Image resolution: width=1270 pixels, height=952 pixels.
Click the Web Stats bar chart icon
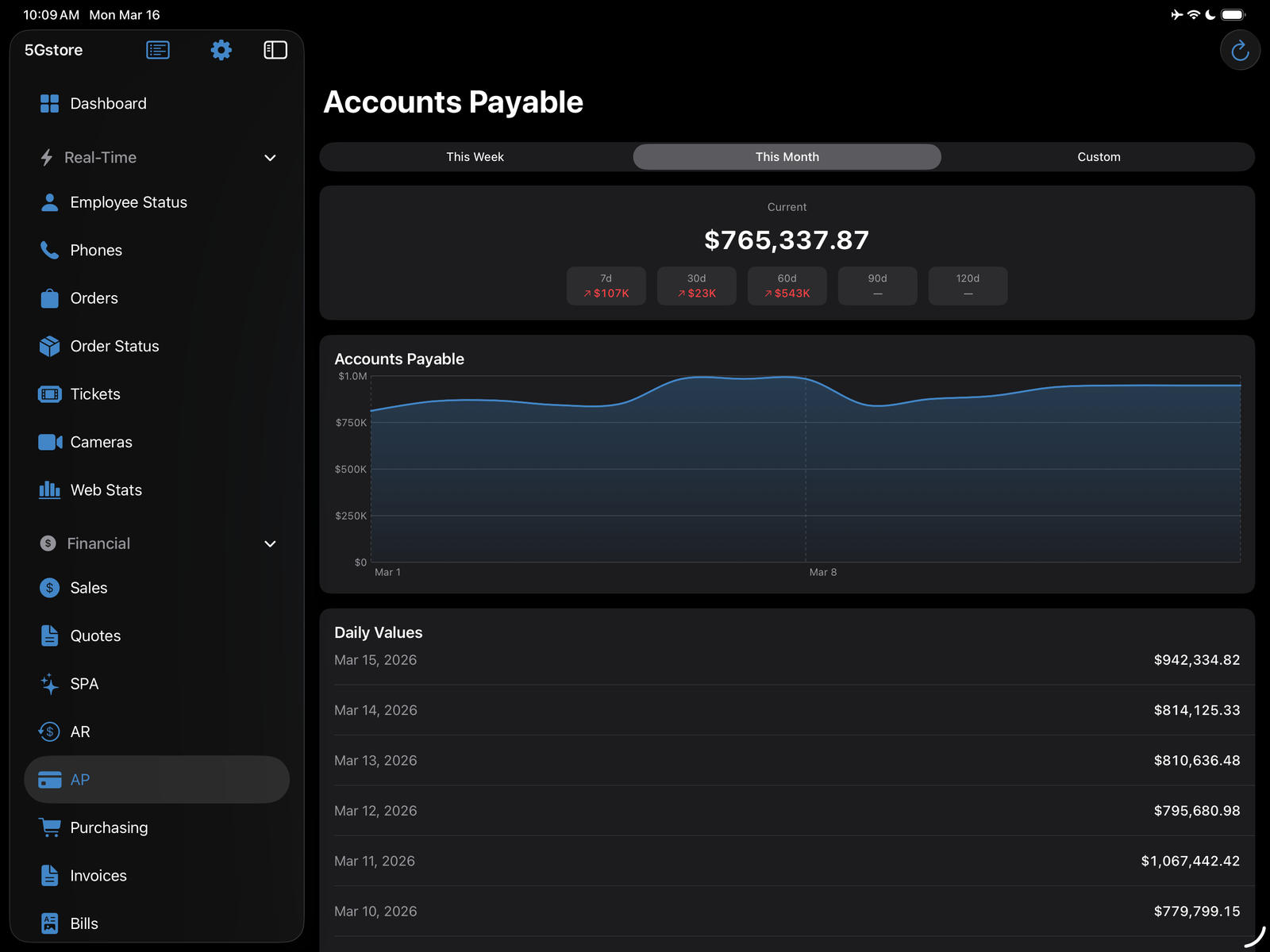click(x=49, y=489)
